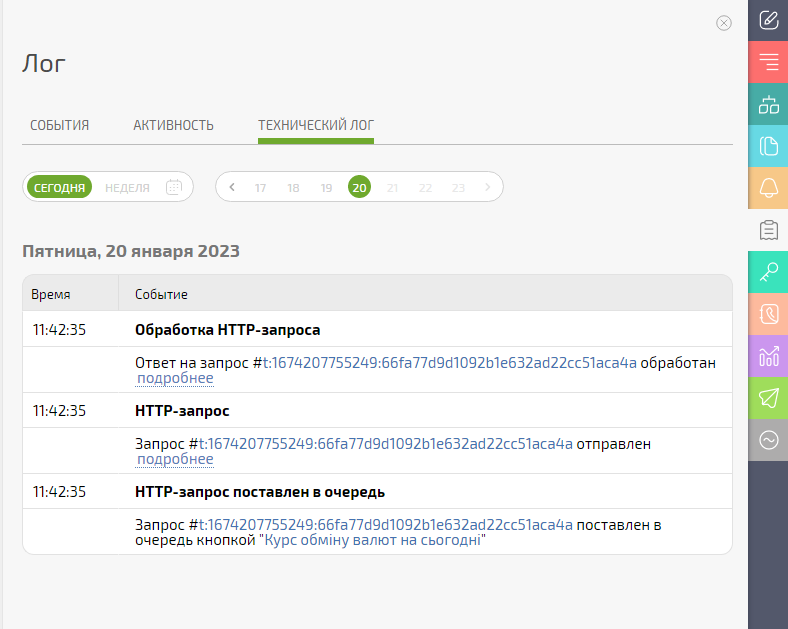This screenshot has width=788, height=629.
Task: Click the Событие column header
Action: [161, 294]
